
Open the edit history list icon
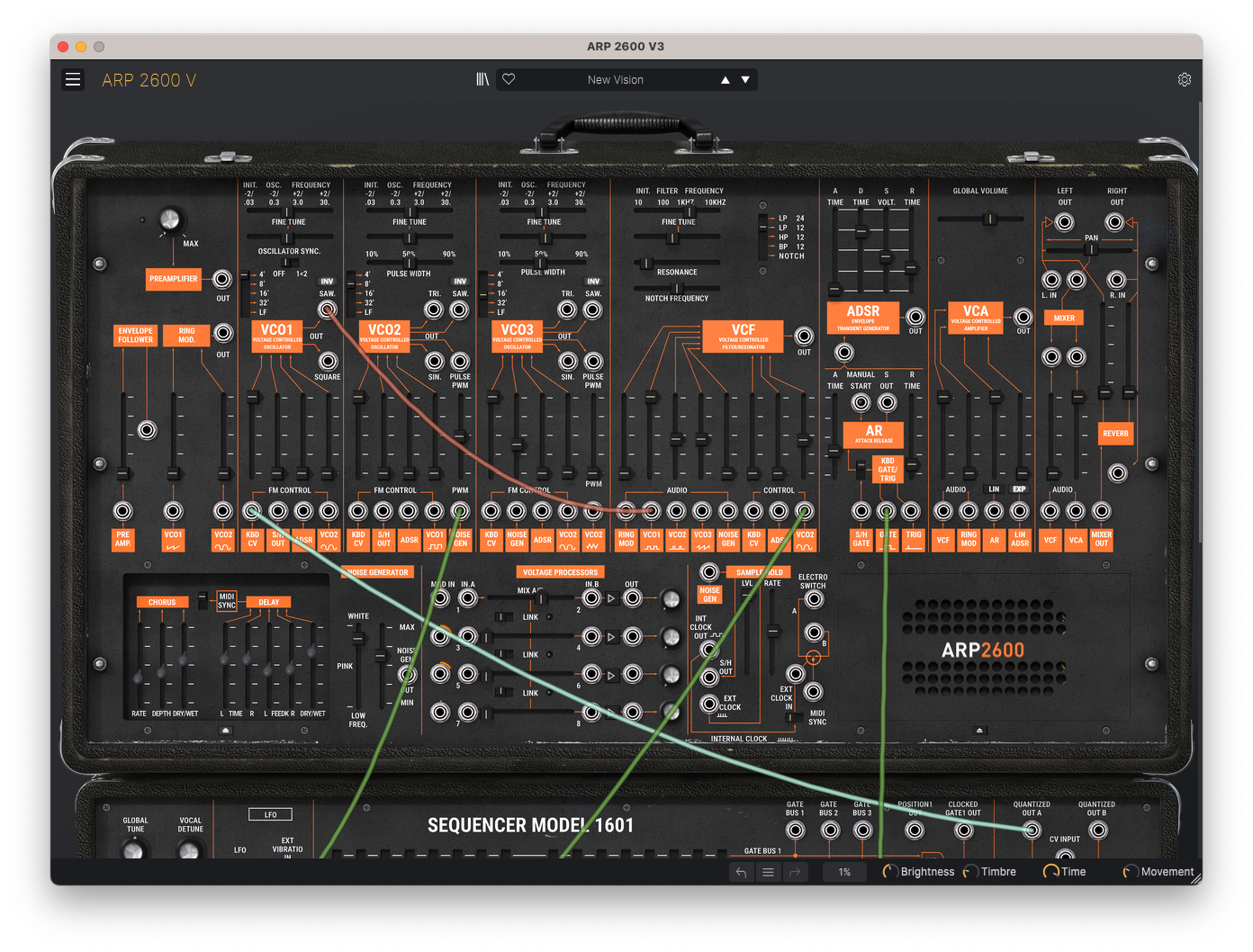pyautogui.click(x=768, y=872)
